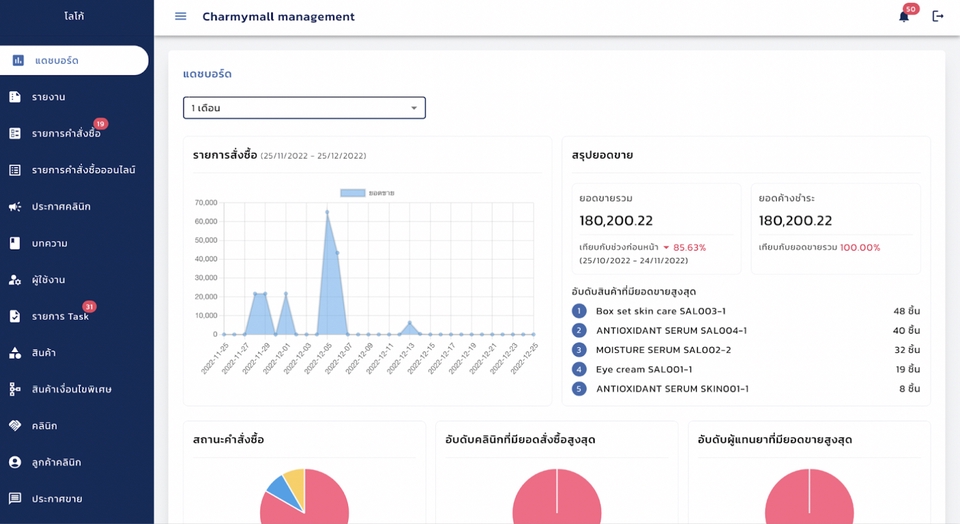Image resolution: width=960 pixels, height=524 pixels.
Task: Click MOISTURE SERUM SAL002-2 row
Action: (x=746, y=350)
